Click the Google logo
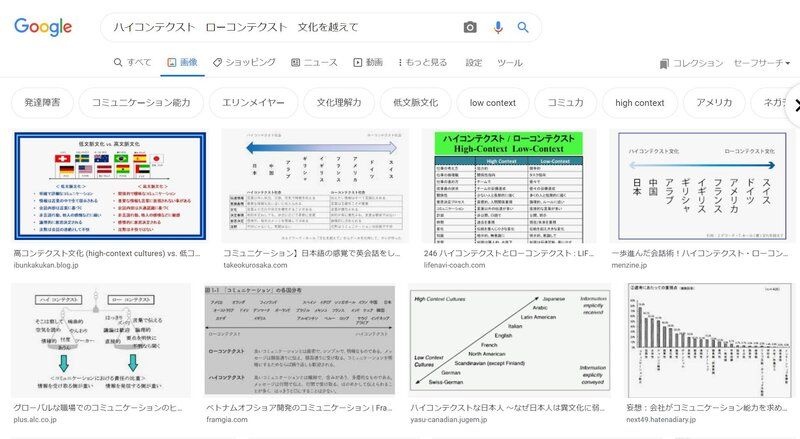Viewport: 800px width, 439px height. tap(43, 27)
